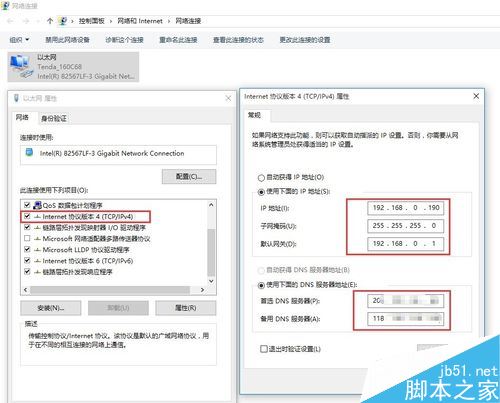Click the list's scroll down arrow
The image size is (500, 403).
[211, 281]
